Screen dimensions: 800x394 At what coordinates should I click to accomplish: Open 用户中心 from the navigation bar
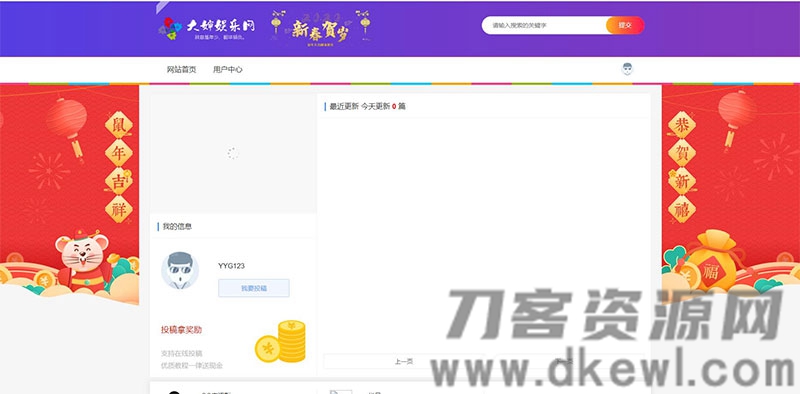tap(228, 69)
